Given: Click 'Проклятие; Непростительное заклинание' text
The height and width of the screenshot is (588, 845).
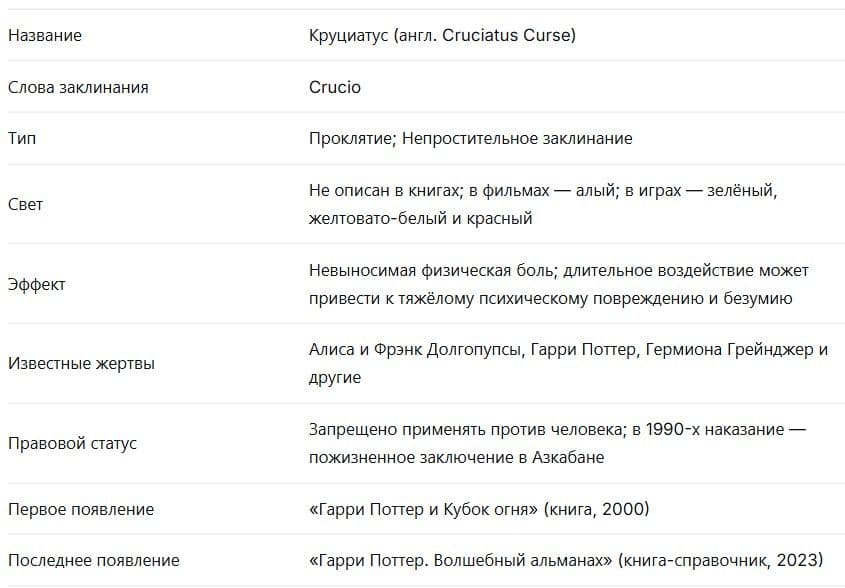Looking at the screenshot, I should pos(470,139).
